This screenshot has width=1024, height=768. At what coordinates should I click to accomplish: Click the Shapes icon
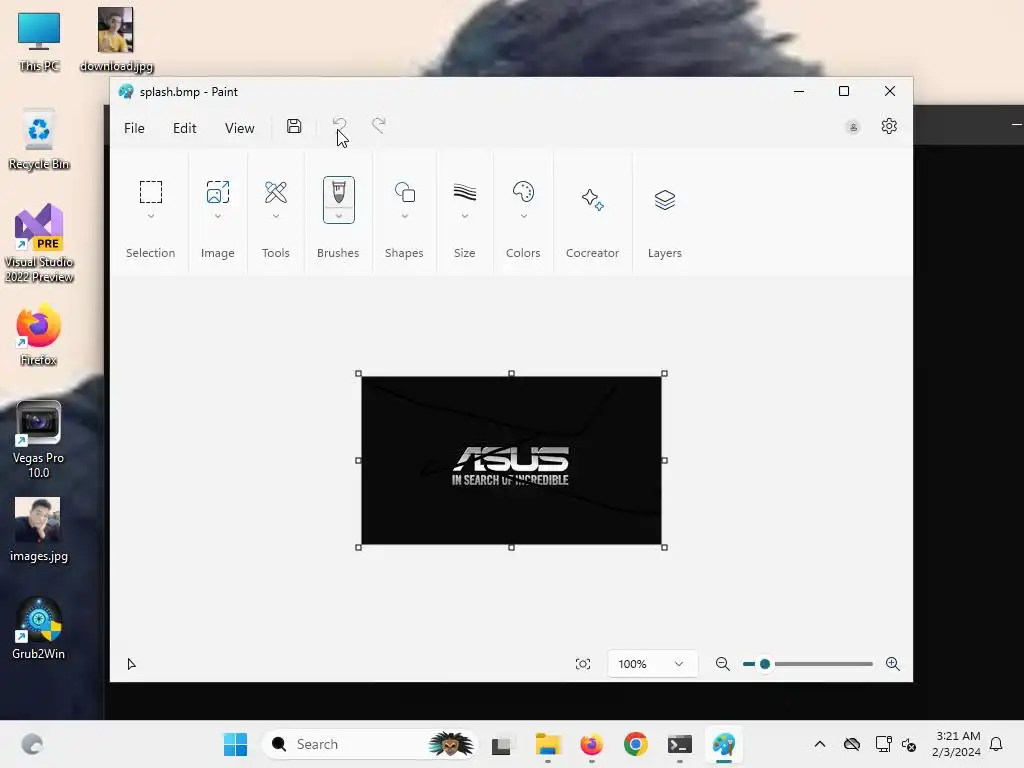405,192
